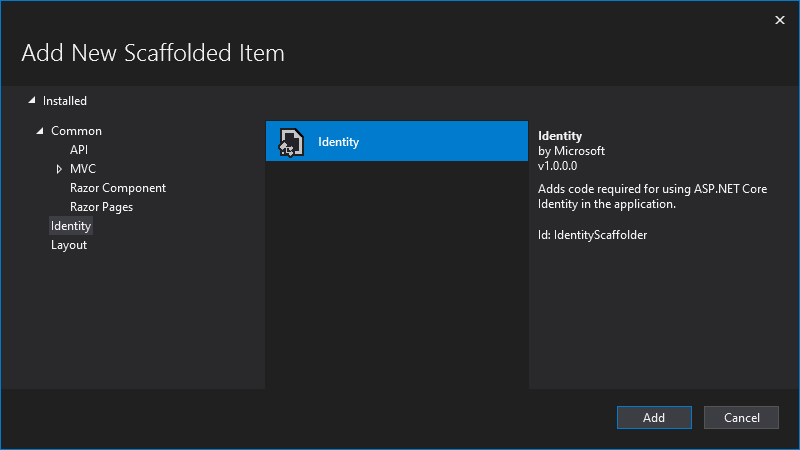Collapse the Common node arrow

[40, 131]
